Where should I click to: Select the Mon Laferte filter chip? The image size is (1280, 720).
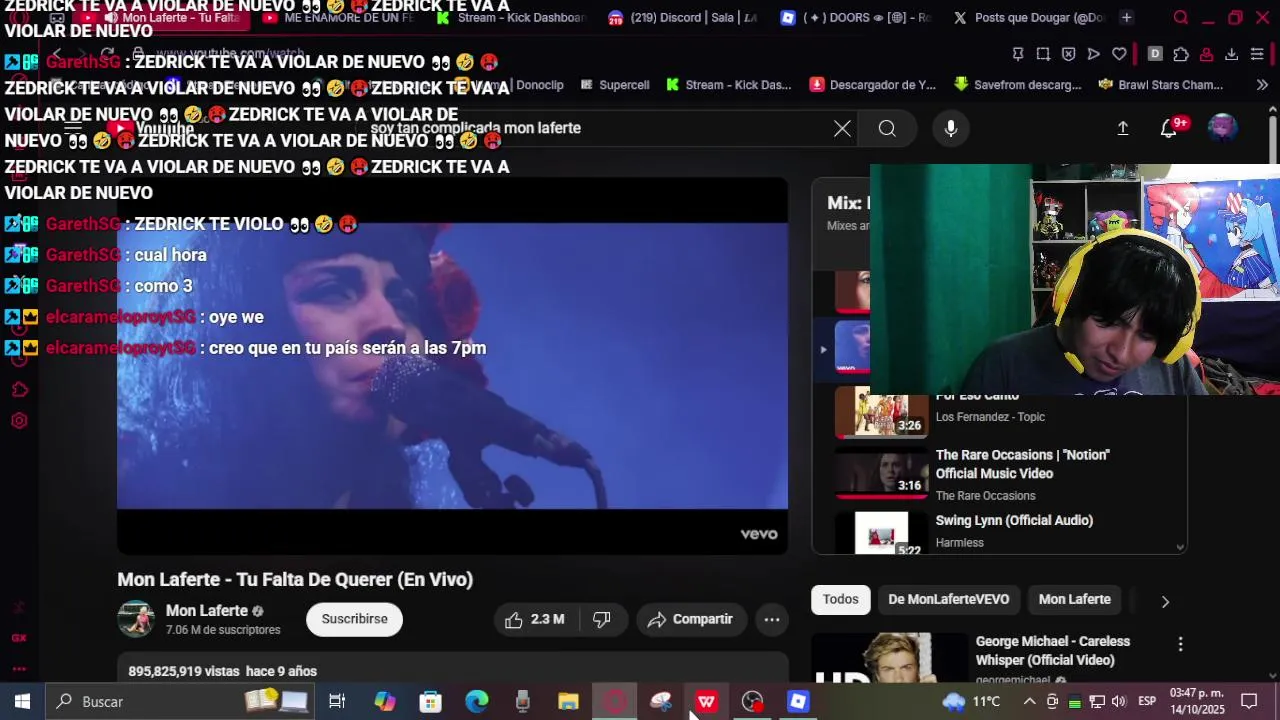pyautogui.click(x=1074, y=600)
